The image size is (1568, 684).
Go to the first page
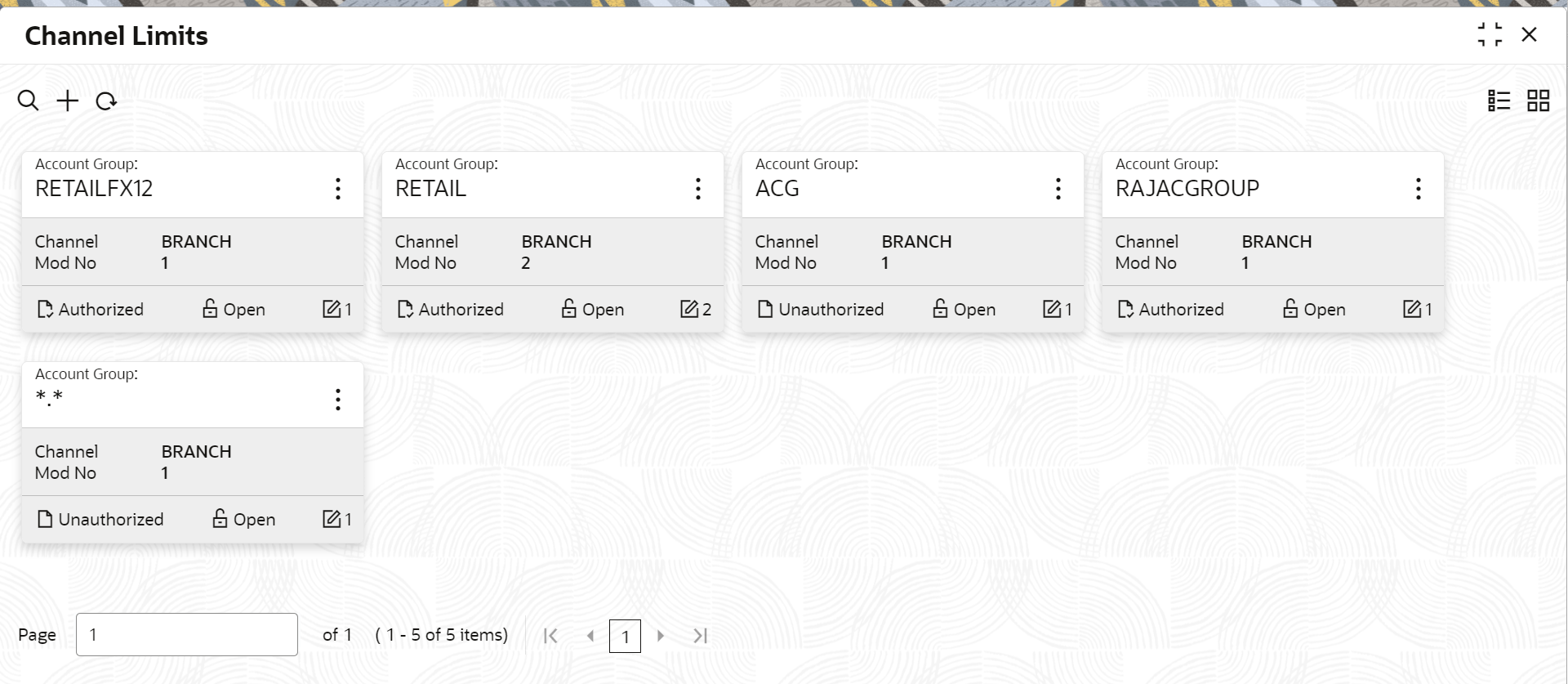pos(550,636)
